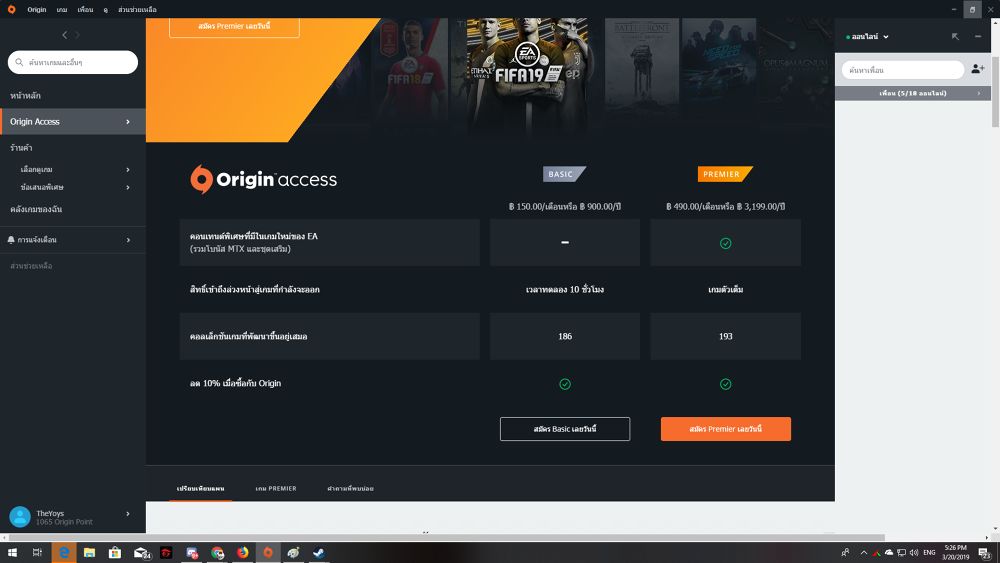Click the Origin logo in the menu bar
The height and width of the screenshot is (563, 1000).
pos(11,9)
